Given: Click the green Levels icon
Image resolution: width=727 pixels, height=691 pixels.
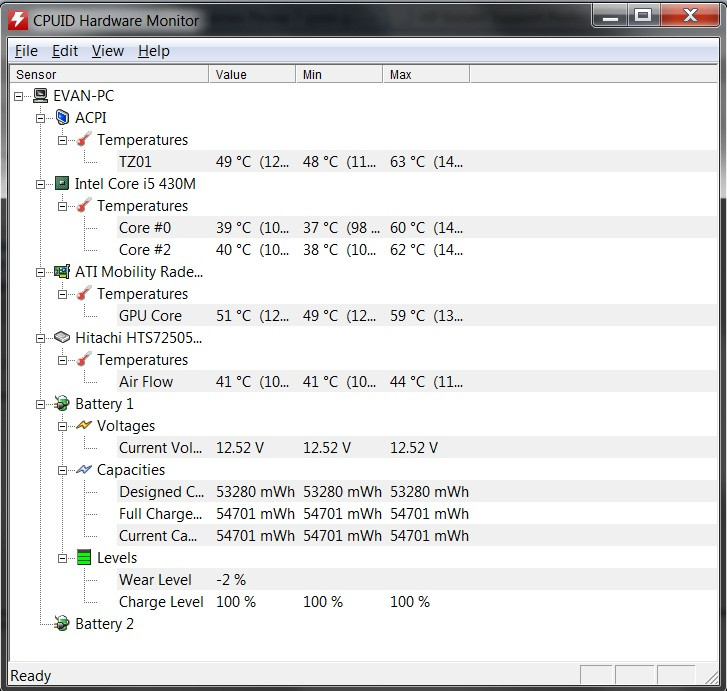Looking at the screenshot, I should click(x=84, y=557).
